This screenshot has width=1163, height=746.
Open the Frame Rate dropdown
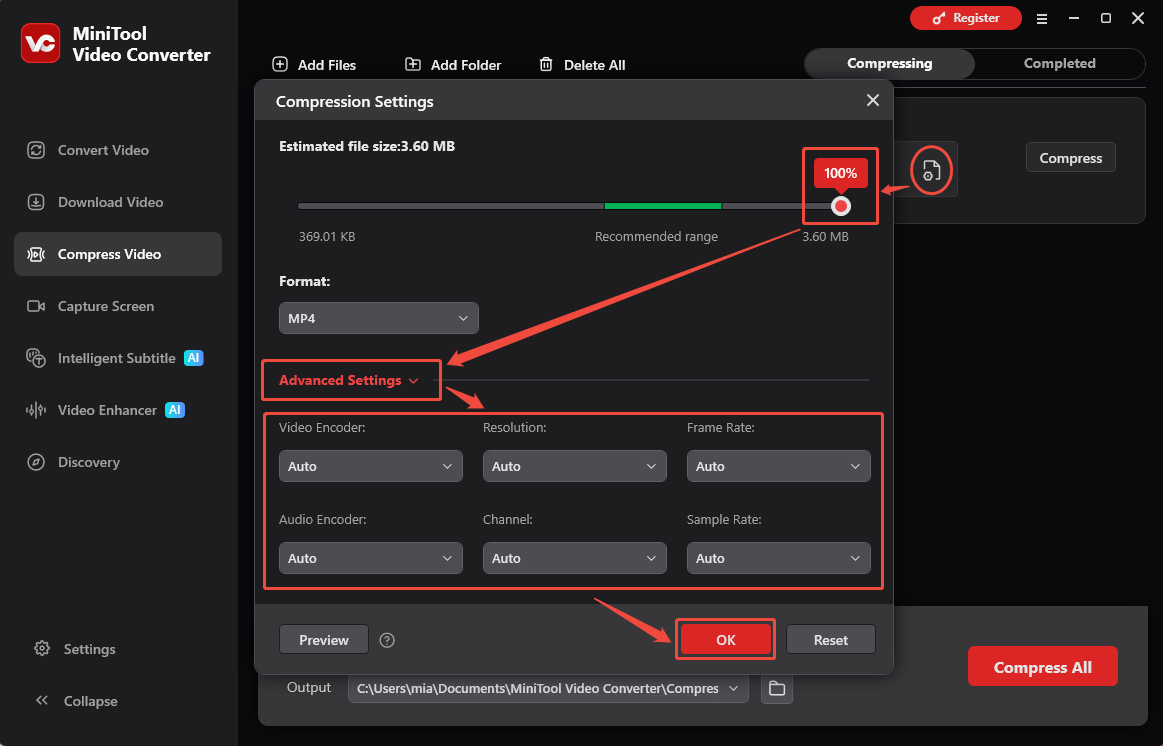coord(778,466)
